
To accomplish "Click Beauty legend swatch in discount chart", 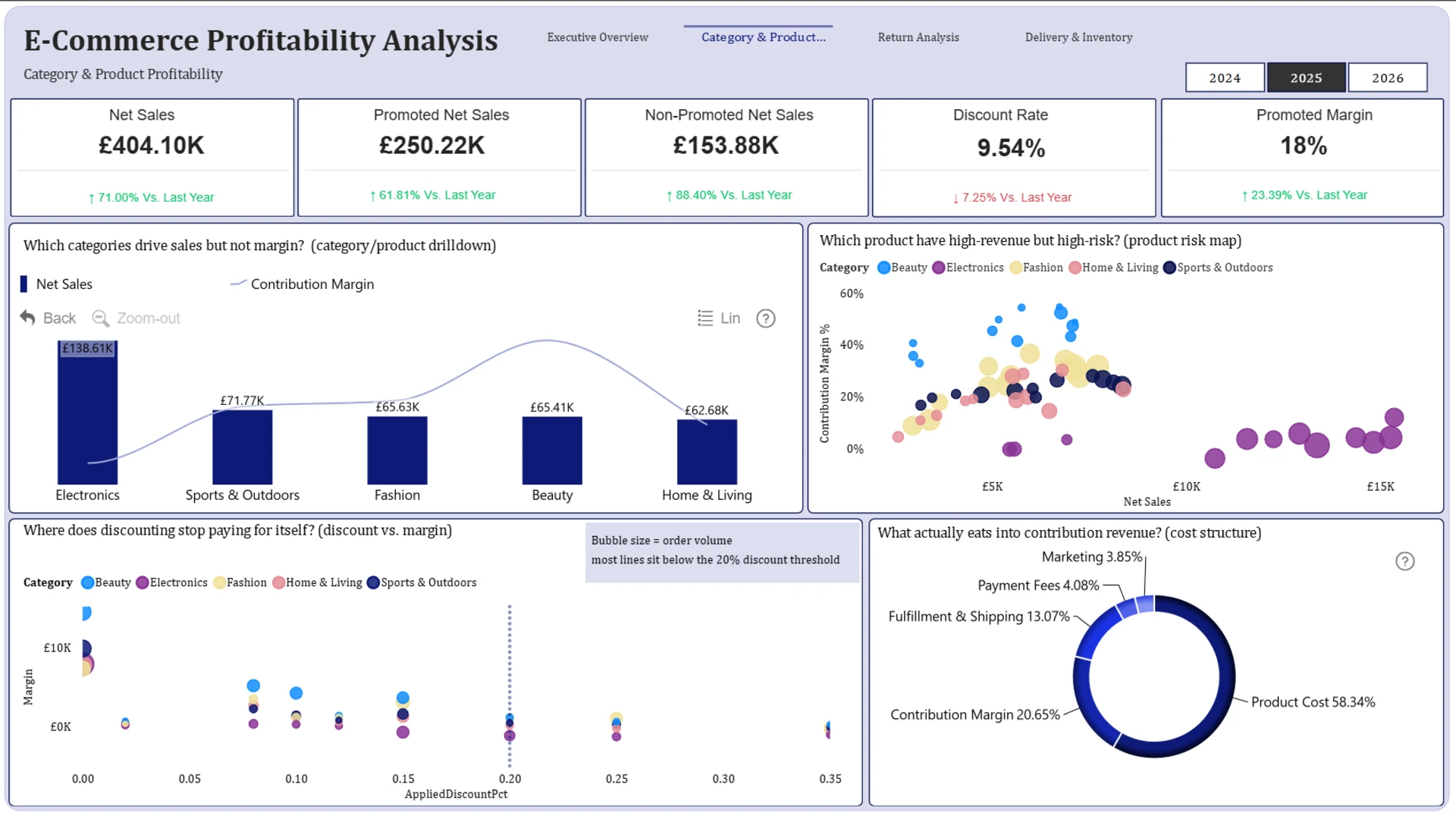I will (87, 582).
